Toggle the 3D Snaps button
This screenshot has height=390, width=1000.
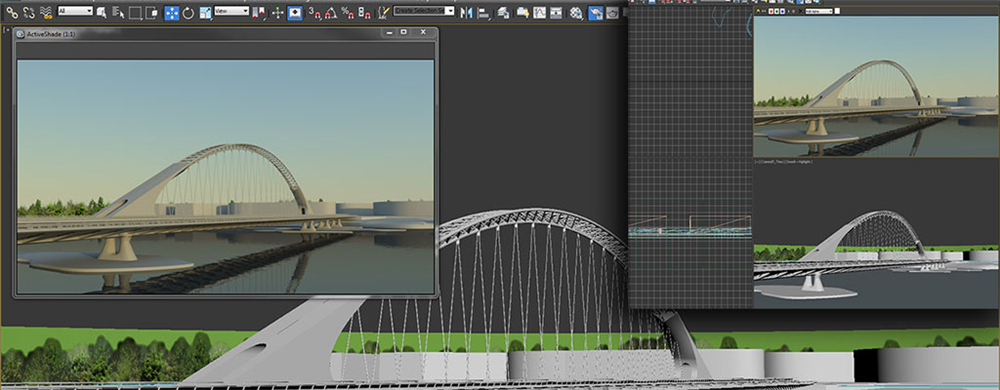click(x=315, y=12)
